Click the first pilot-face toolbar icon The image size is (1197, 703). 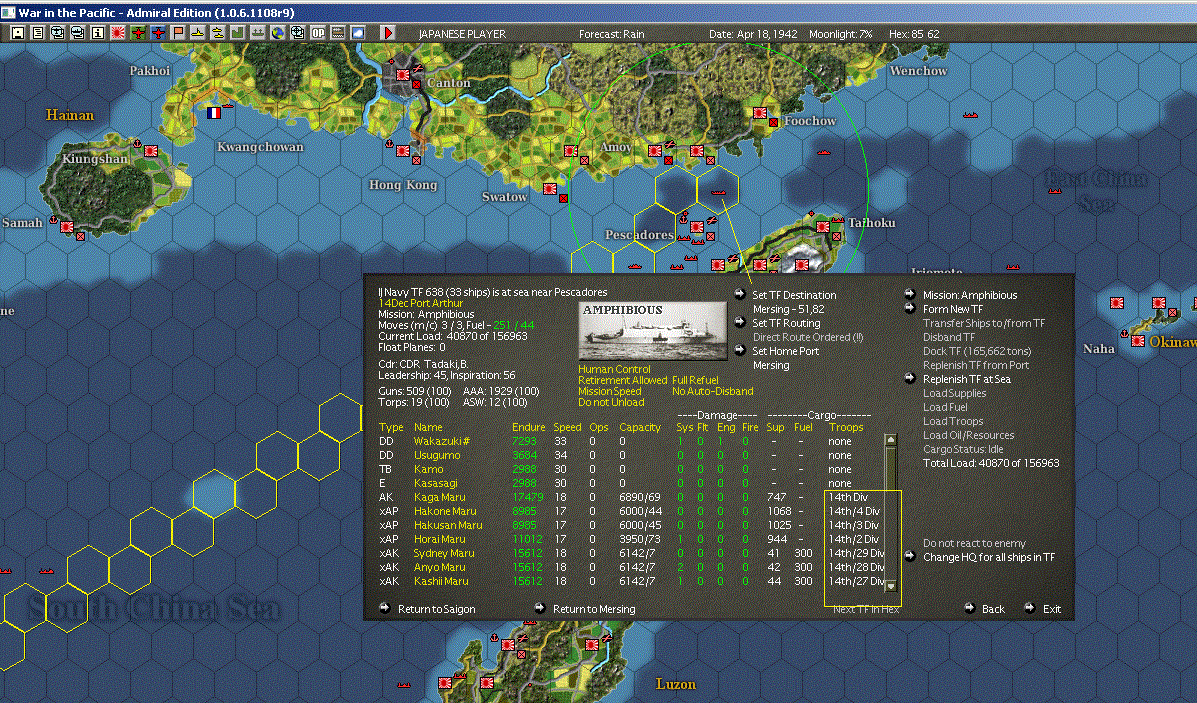point(57,33)
